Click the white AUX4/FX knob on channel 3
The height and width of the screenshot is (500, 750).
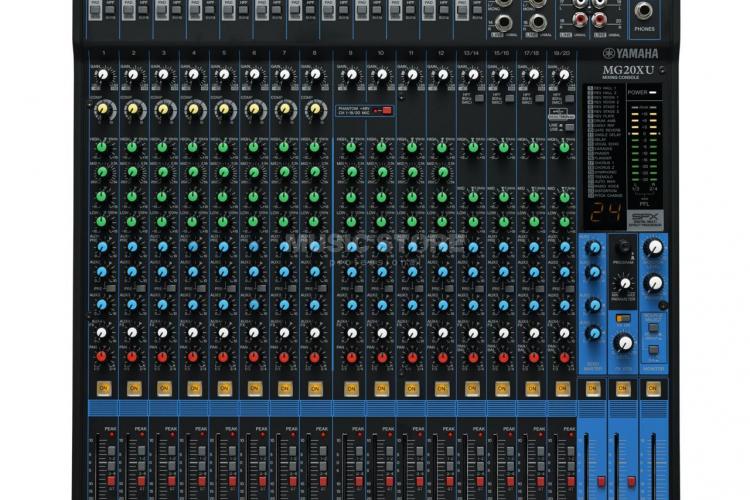click(x=162, y=332)
